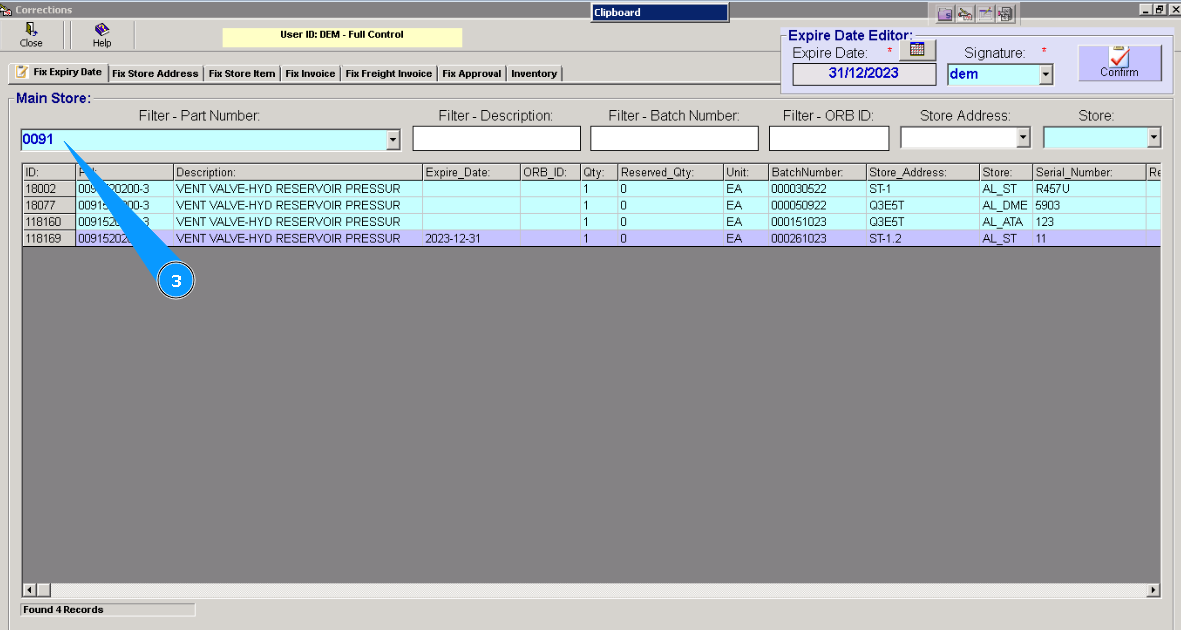
Task: Click the Serial_Number column header
Action: click(x=1088, y=173)
